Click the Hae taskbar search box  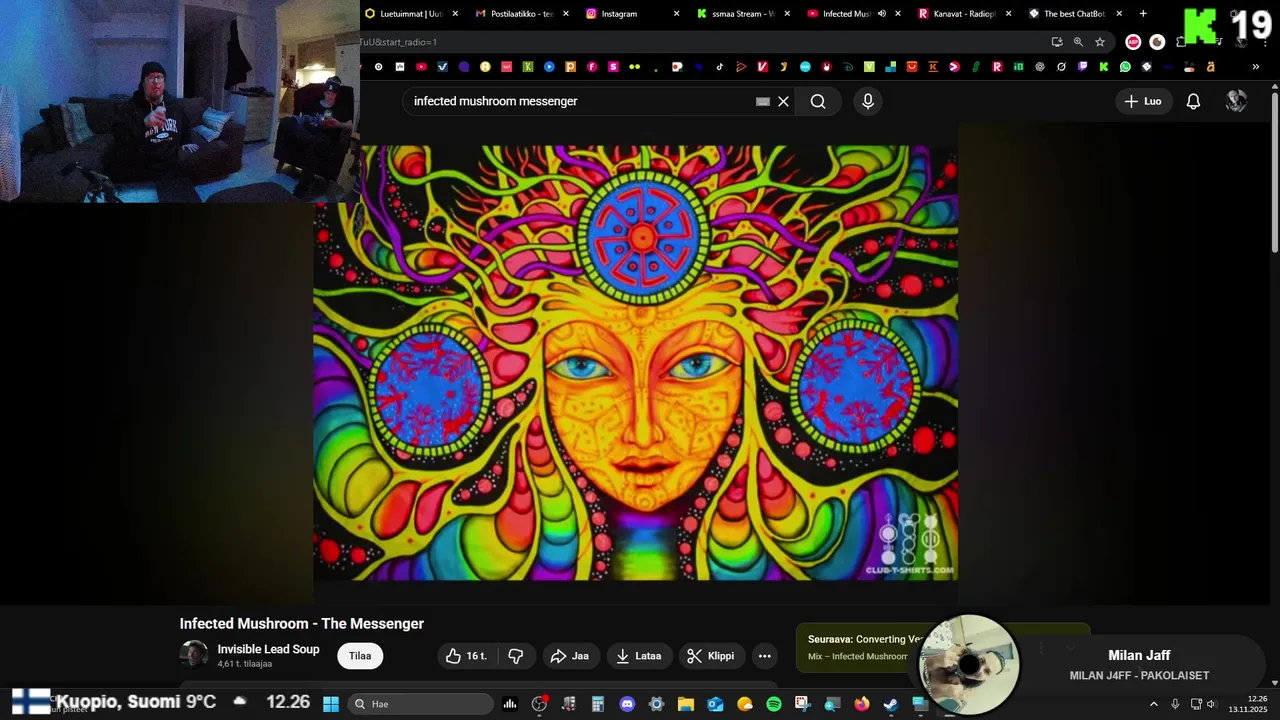(420, 704)
